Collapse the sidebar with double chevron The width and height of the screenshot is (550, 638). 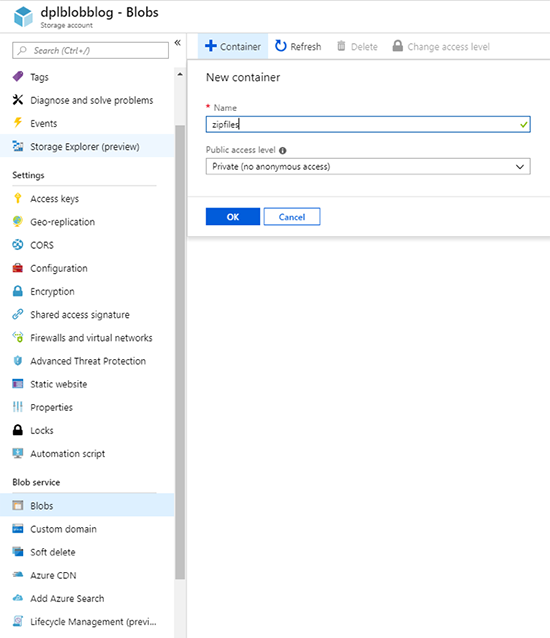(178, 43)
